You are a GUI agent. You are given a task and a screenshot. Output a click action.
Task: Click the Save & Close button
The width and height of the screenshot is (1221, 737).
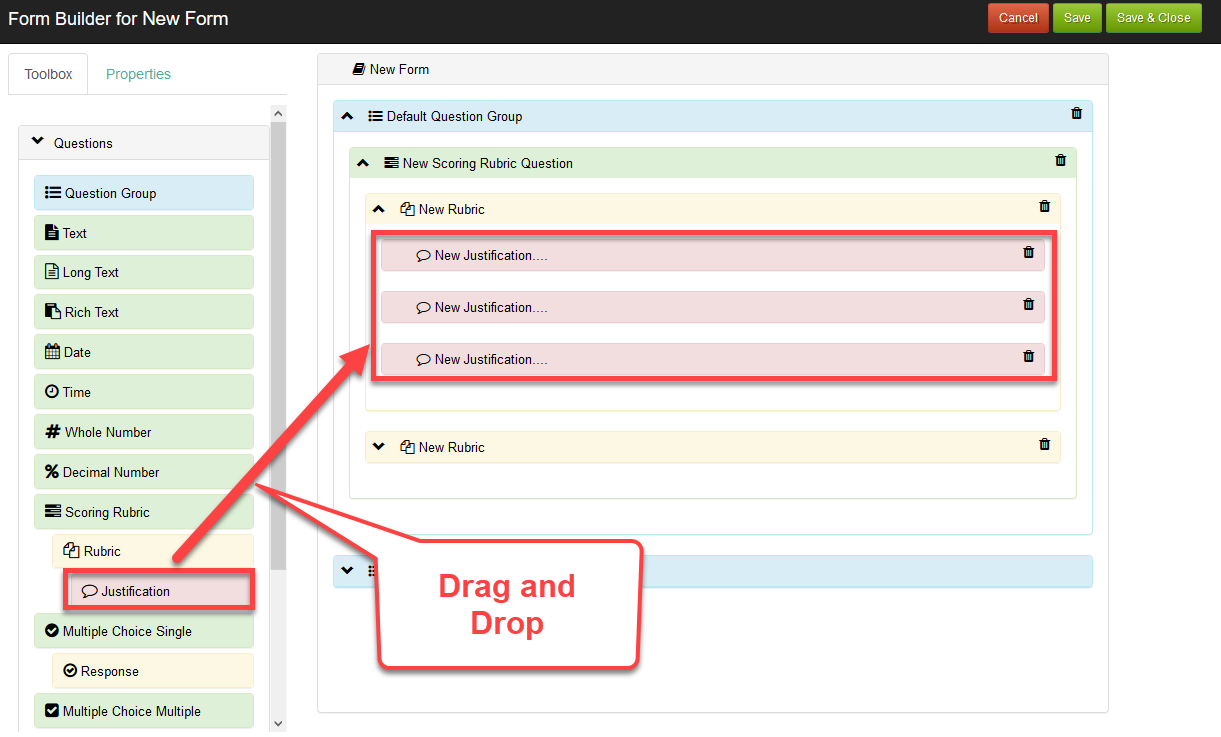pyautogui.click(x=1153, y=18)
